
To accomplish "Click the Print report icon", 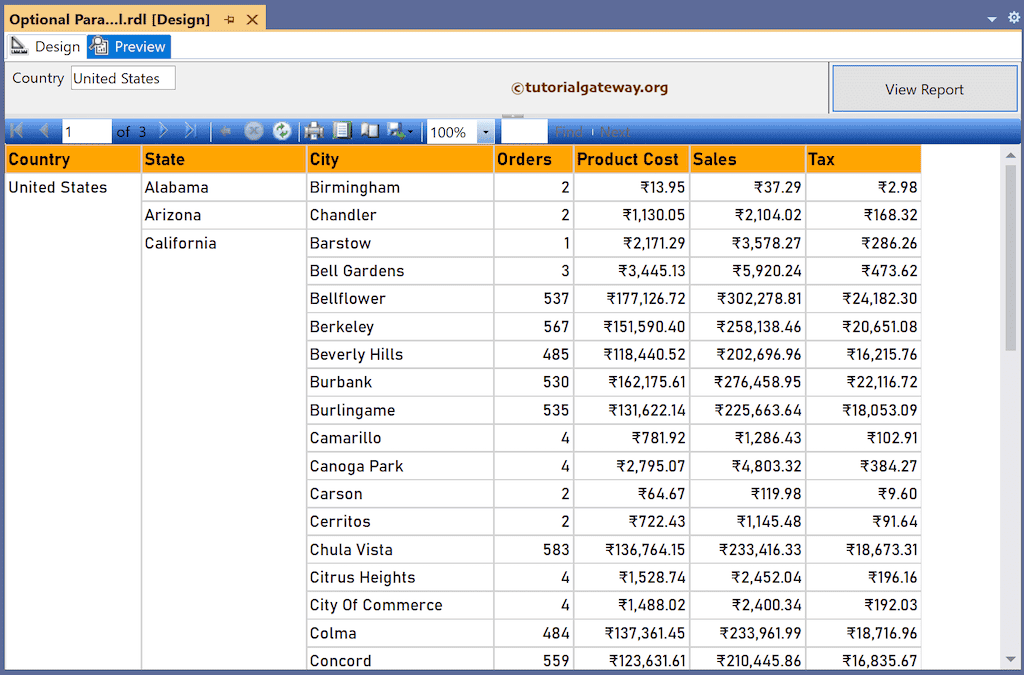I will point(314,131).
